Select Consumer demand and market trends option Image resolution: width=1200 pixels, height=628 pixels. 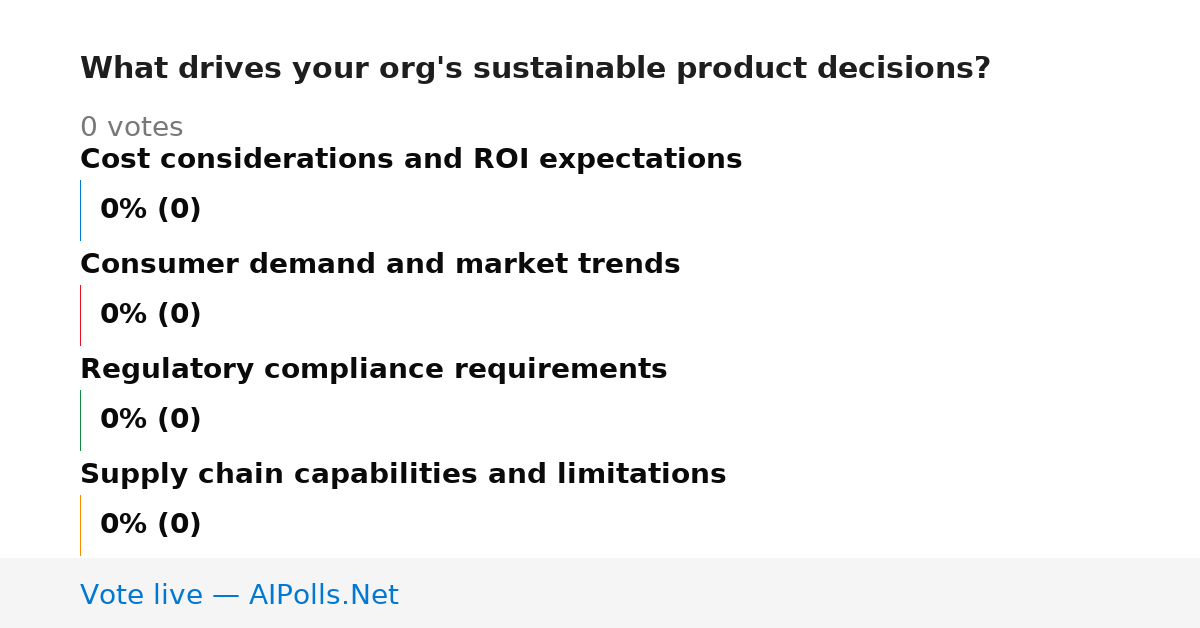coord(380,265)
